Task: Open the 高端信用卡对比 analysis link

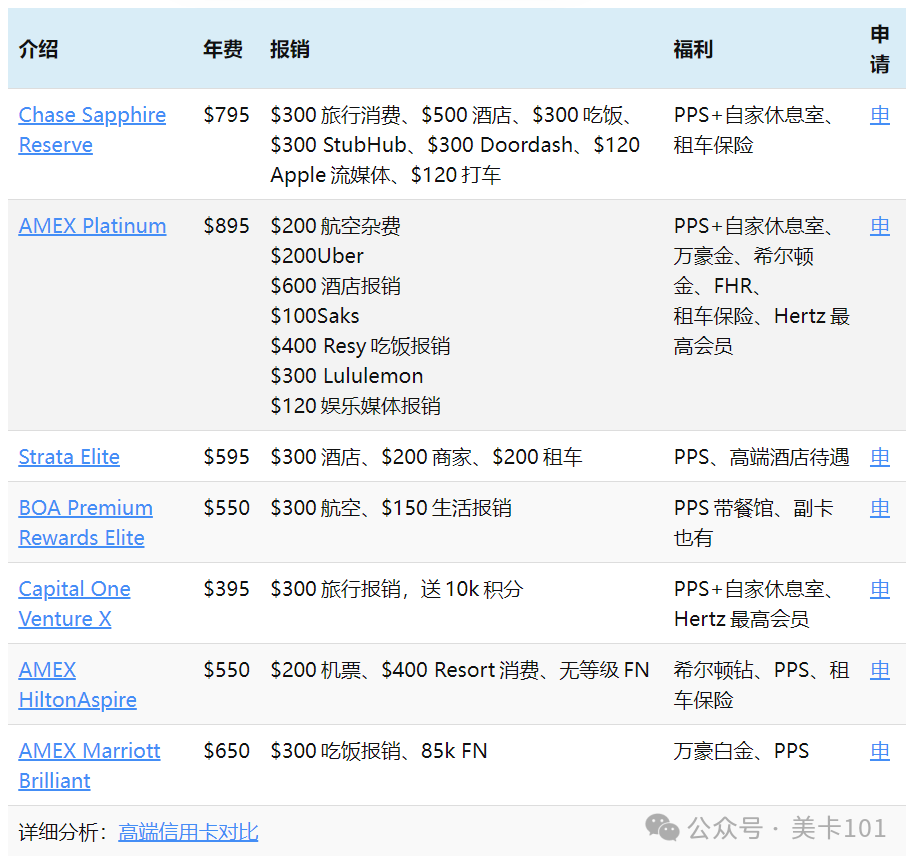Action: pyautogui.click(x=188, y=832)
